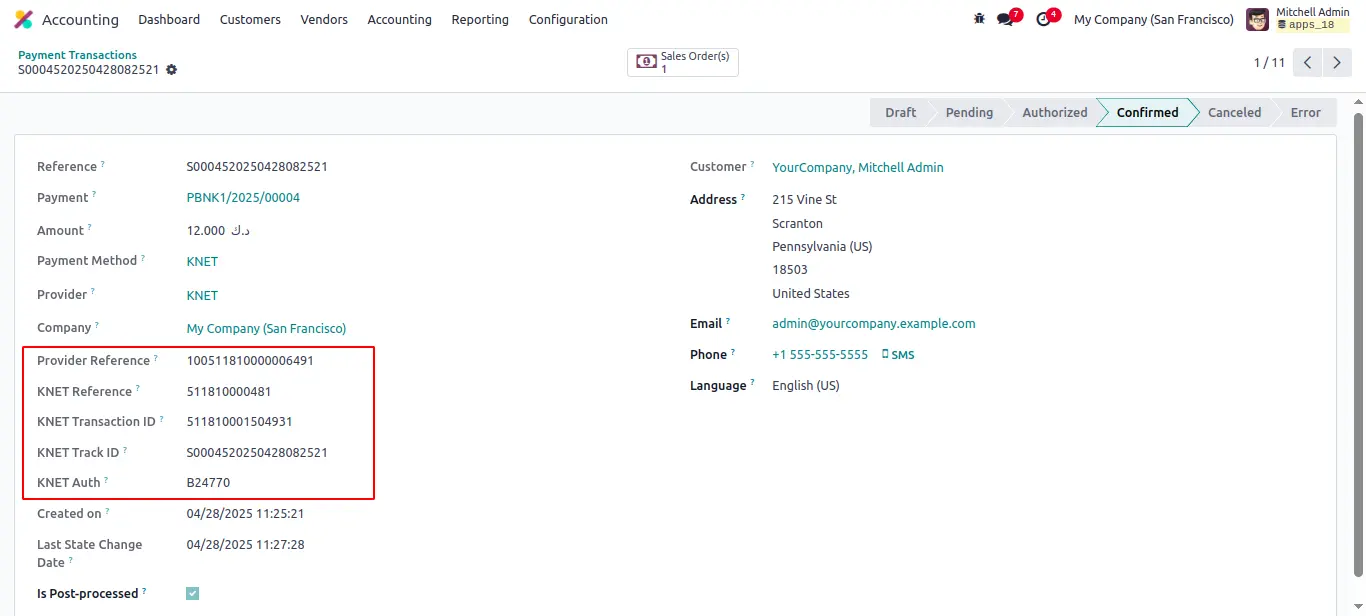Screen dimensions: 1366x616
Task: Click the SMS phone icon next to phone number
Action: (x=886, y=354)
